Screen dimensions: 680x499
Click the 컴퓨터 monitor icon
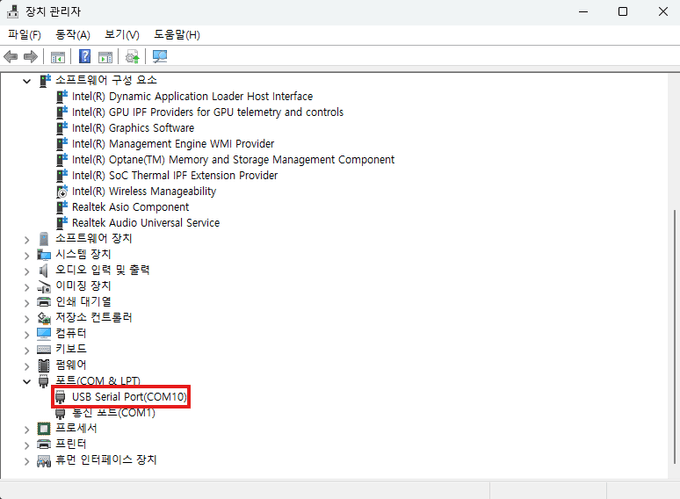pos(44,333)
